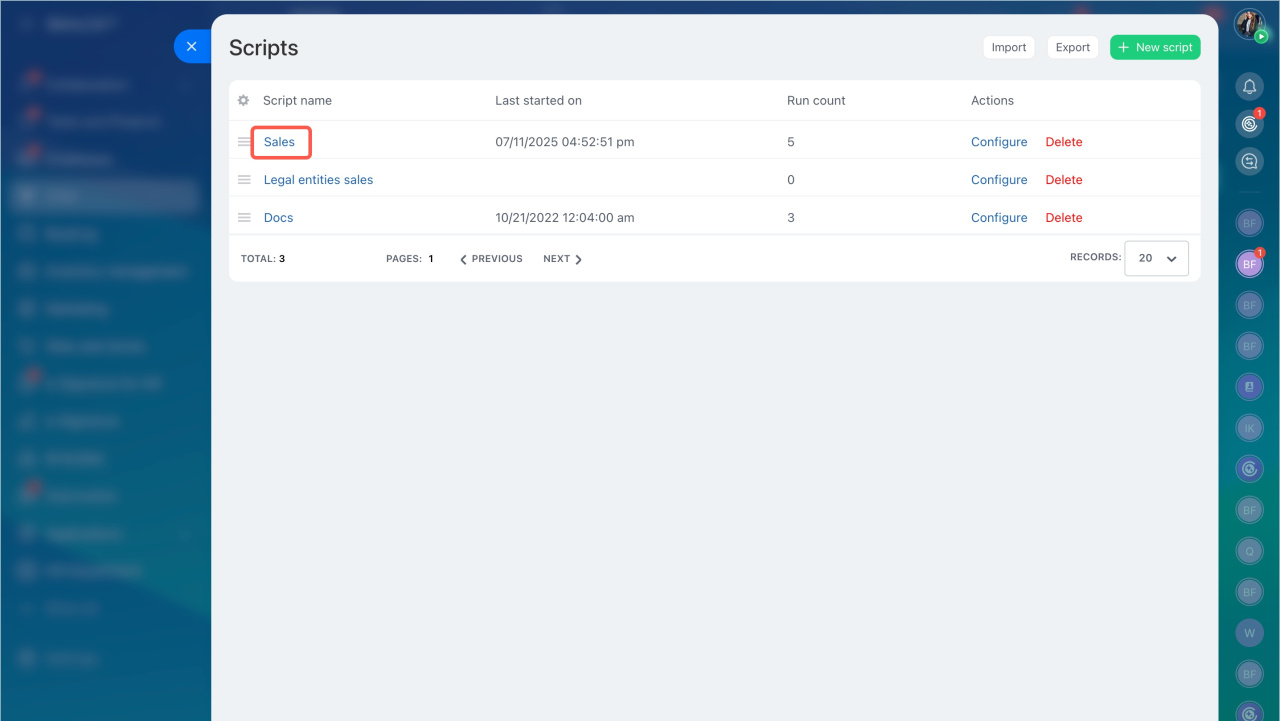Go to the Next page
The width and height of the screenshot is (1280, 721).
coord(562,259)
